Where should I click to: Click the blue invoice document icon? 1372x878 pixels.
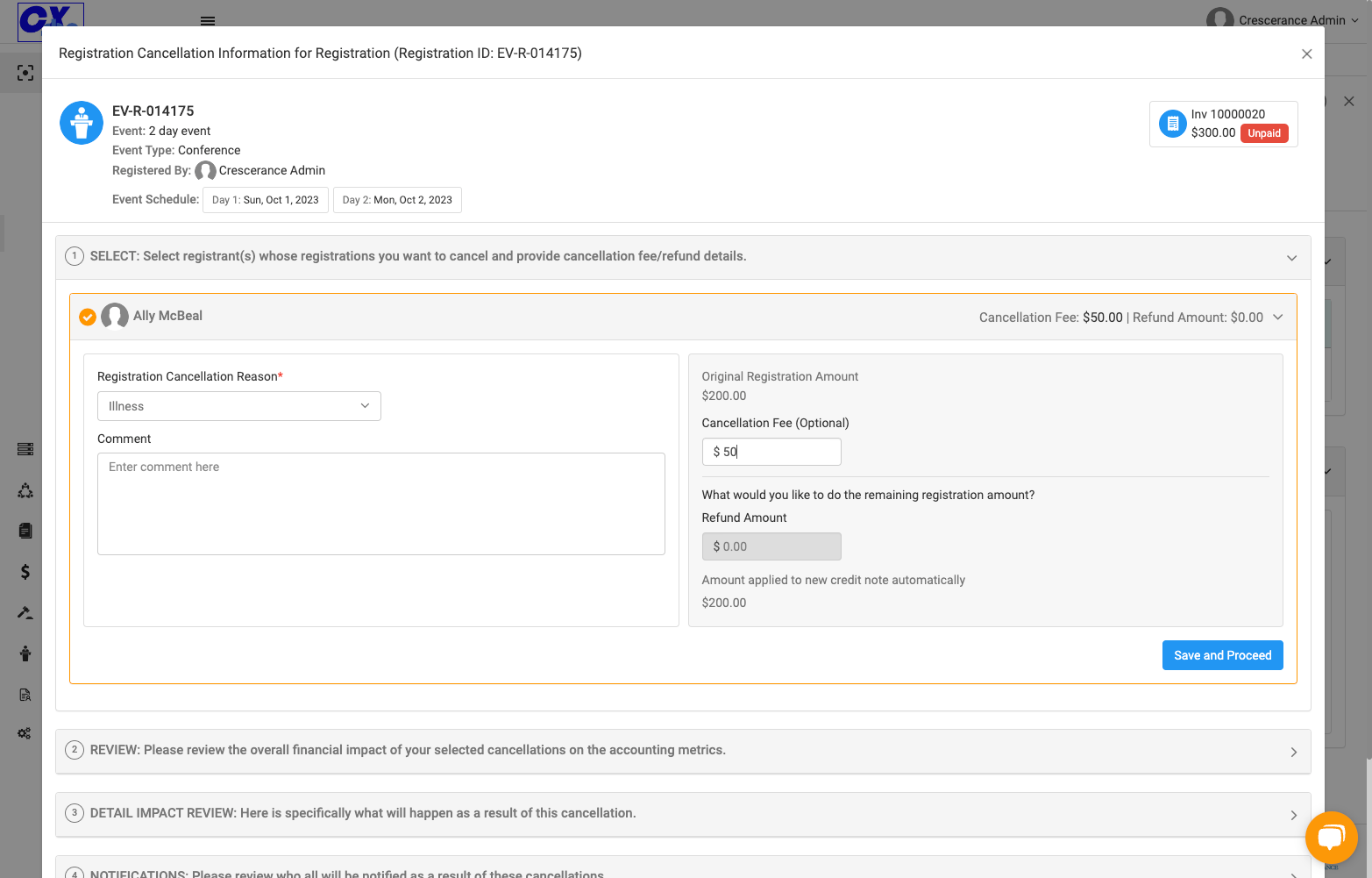pos(1173,124)
